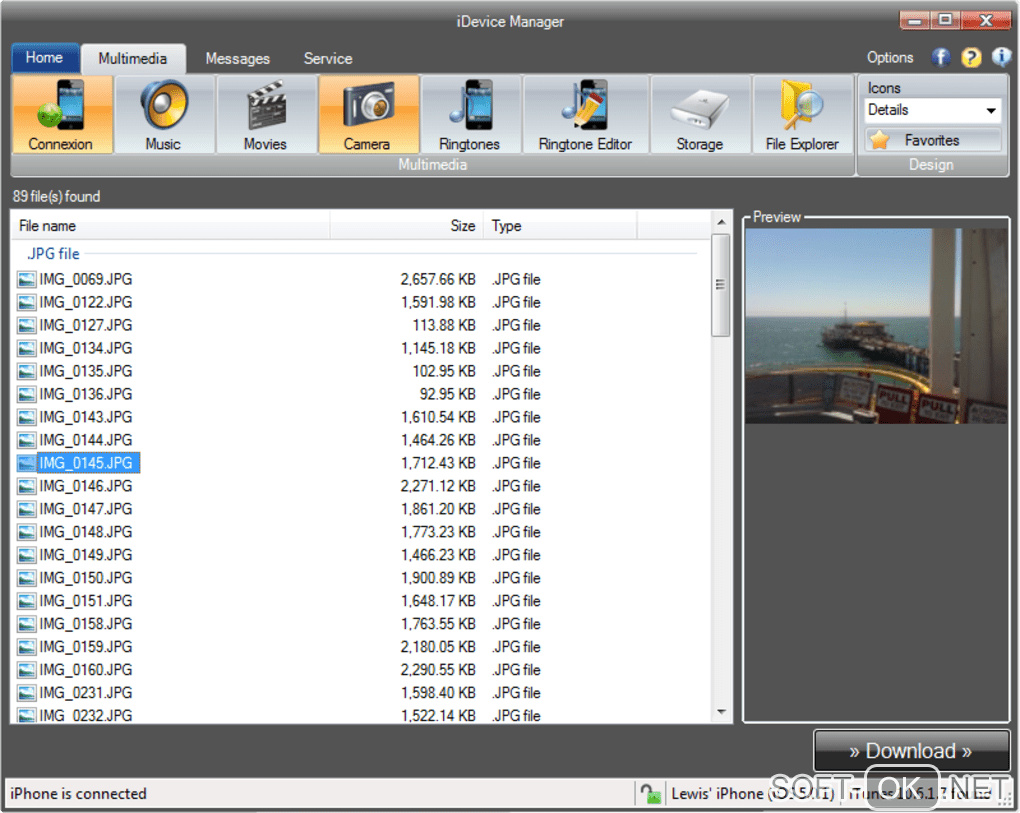Click the image icon beside IMG_0069.JPG
1020x813 pixels.
click(27, 280)
